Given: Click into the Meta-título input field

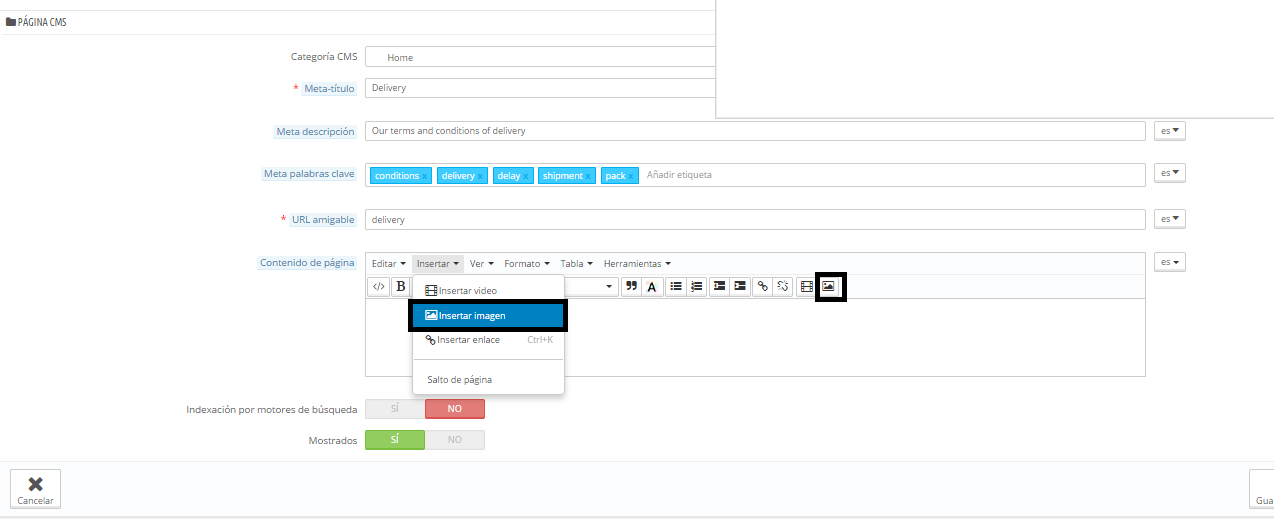Looking at the screenshot, I should click(x=540, y=88).
